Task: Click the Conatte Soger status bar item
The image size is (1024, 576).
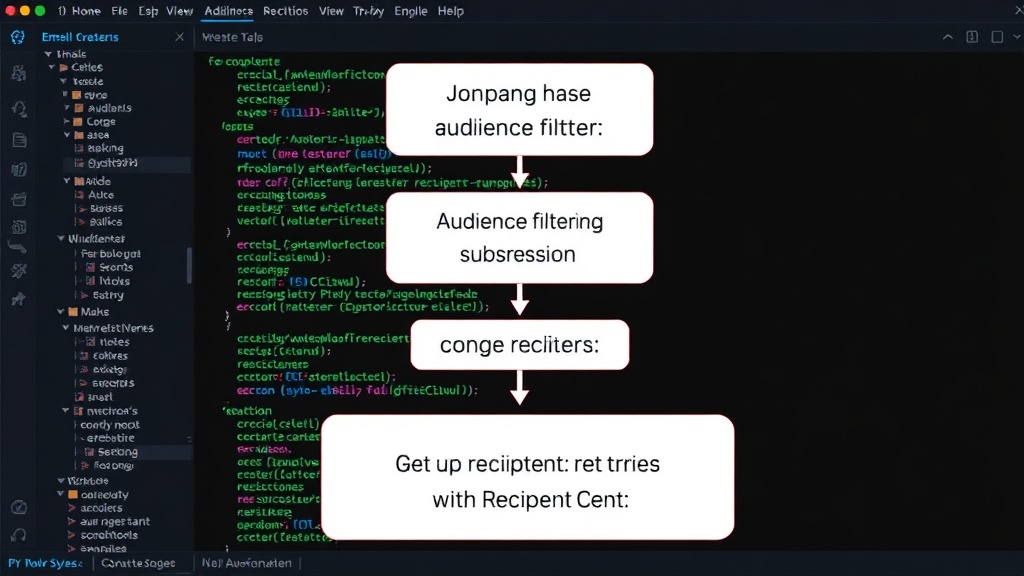Action: (x=138, y=563)
